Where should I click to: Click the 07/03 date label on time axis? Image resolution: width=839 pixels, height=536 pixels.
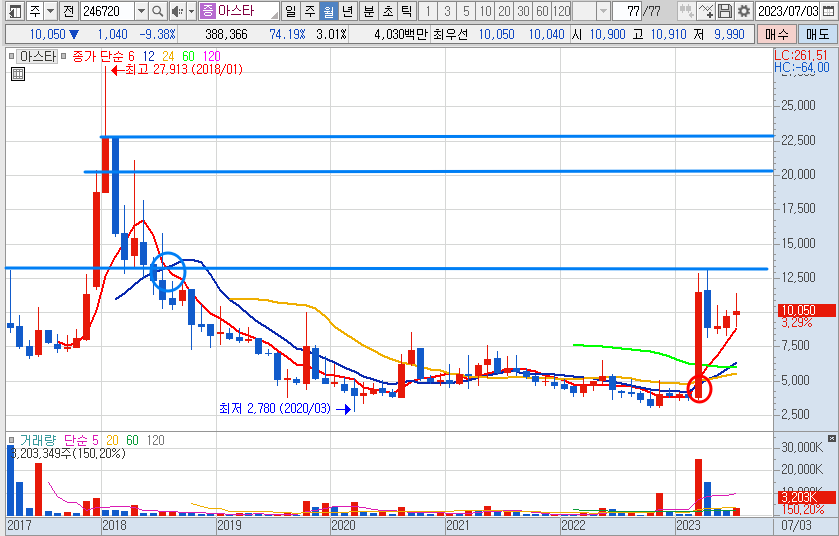(796, 525)
